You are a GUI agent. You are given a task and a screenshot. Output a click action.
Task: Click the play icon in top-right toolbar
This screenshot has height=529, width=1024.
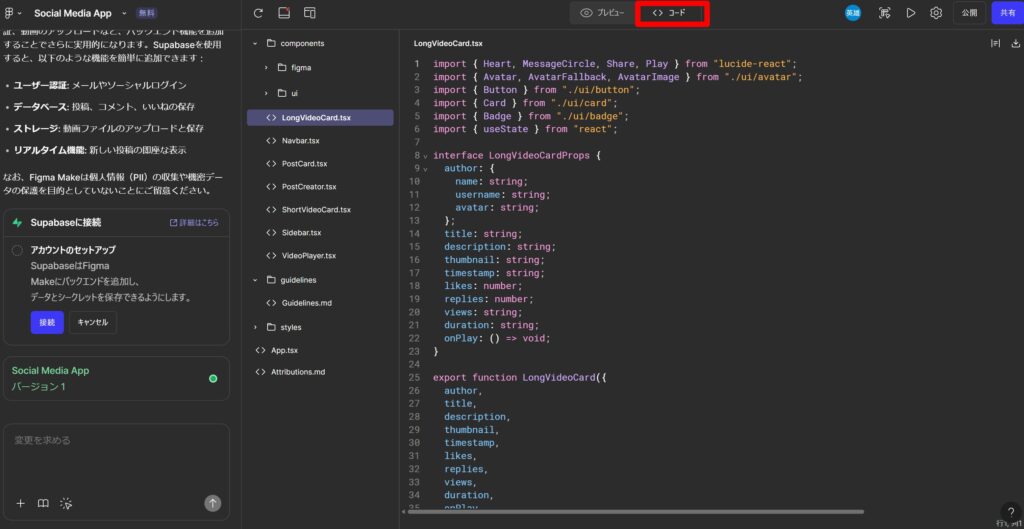click(x=910, y=13)
